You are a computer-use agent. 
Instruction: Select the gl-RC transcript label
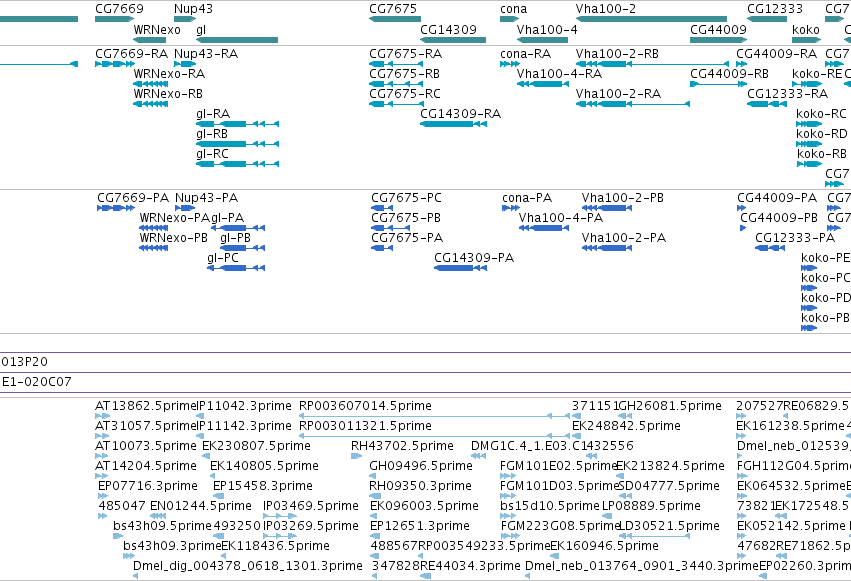(x=212, y=154)
